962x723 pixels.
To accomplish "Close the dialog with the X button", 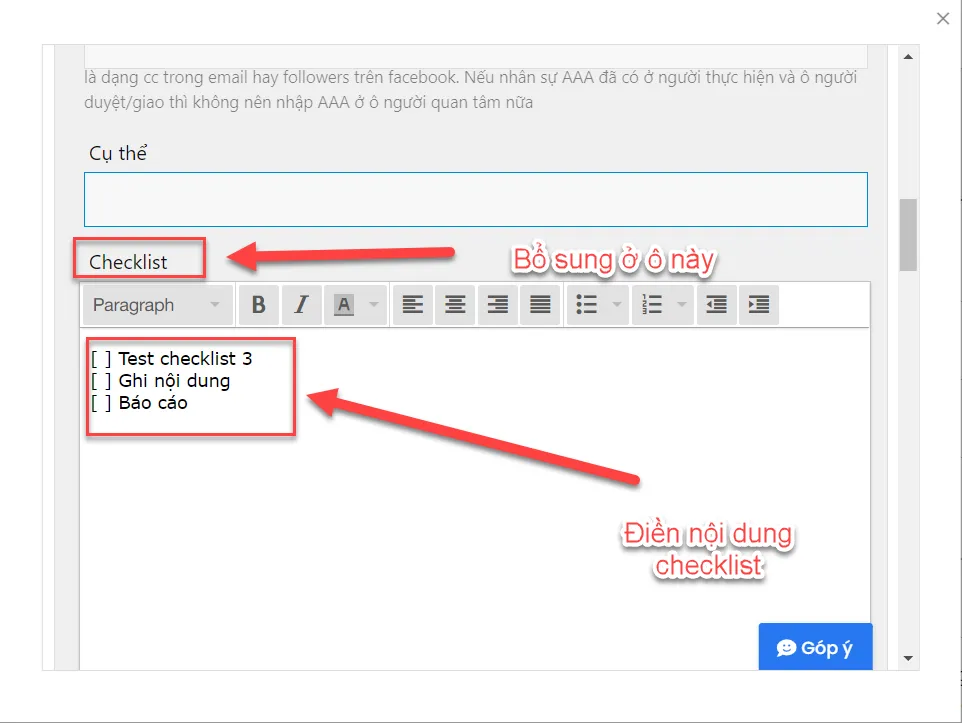I will pyautogui.click(x=943, y=19).
